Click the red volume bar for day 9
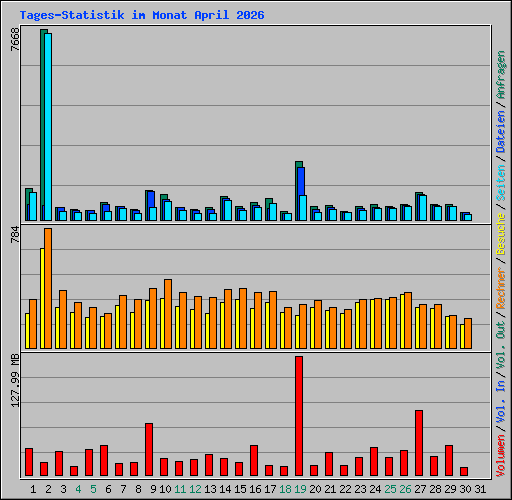 [149, 450]
